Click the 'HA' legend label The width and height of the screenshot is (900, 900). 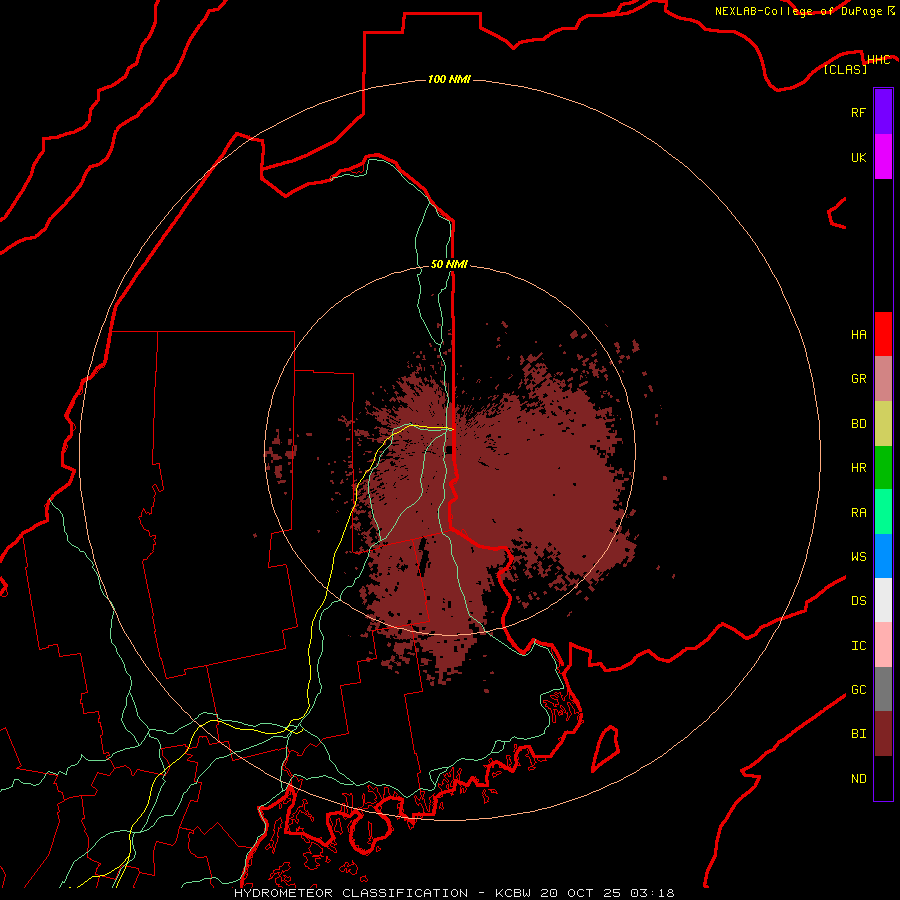[858, 335]
